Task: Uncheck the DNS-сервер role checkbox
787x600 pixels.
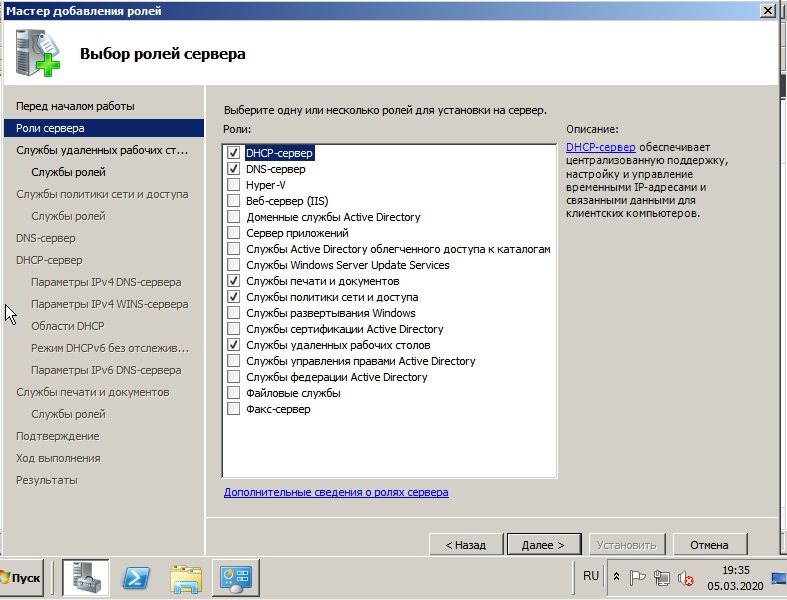Action: pyautogui.click(x=233, y=169)
